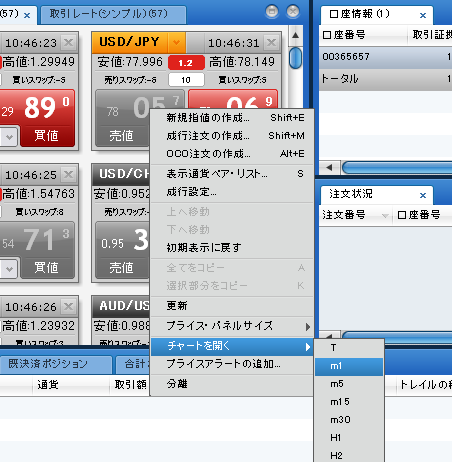Image resolution: width=452 pixels, height=462 pixels.
Task: Open the 合計 tab
Action: tap(133, 364)
